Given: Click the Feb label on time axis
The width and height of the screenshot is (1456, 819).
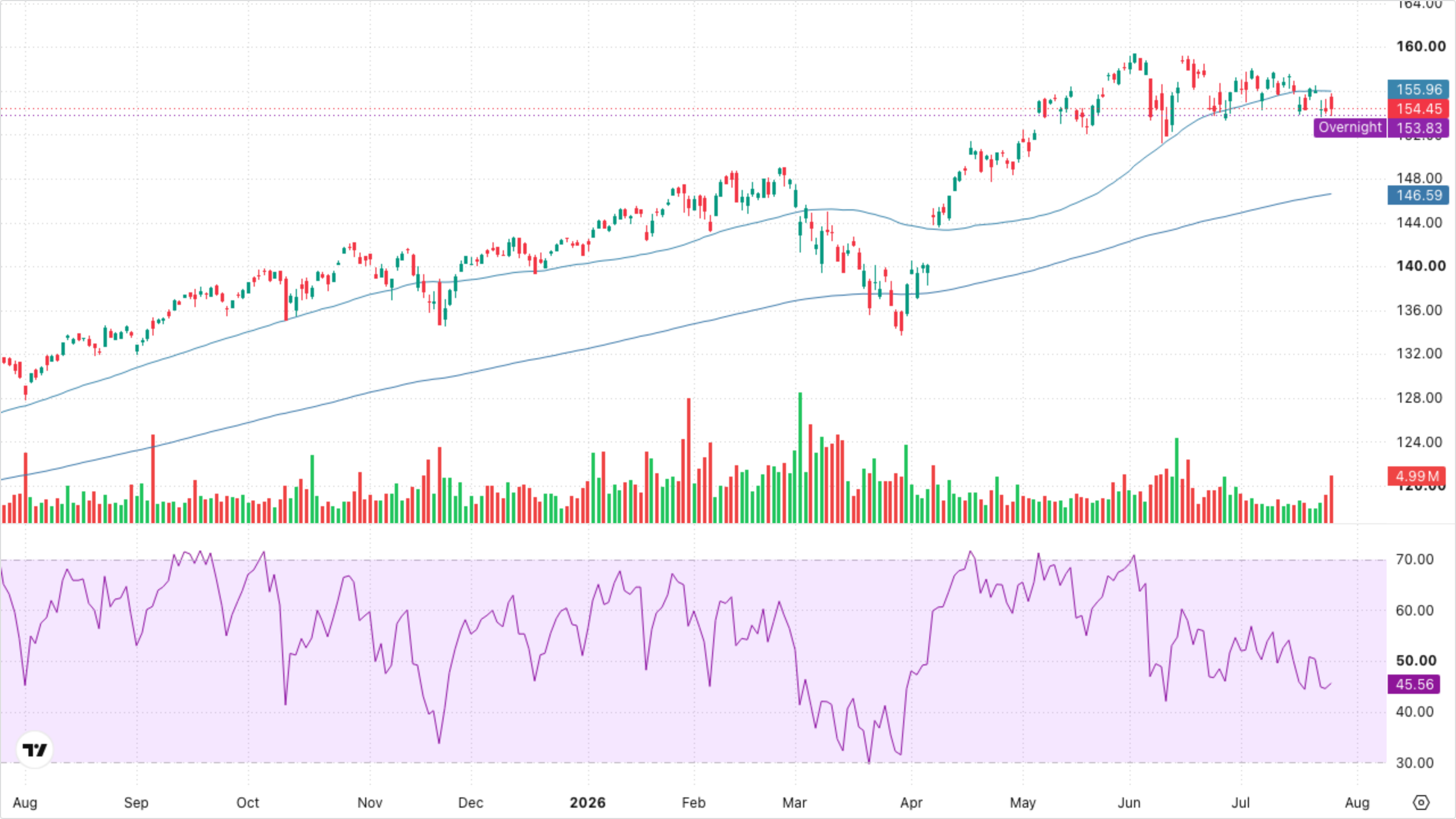Looking at the screenshot, I should [693, 803].
